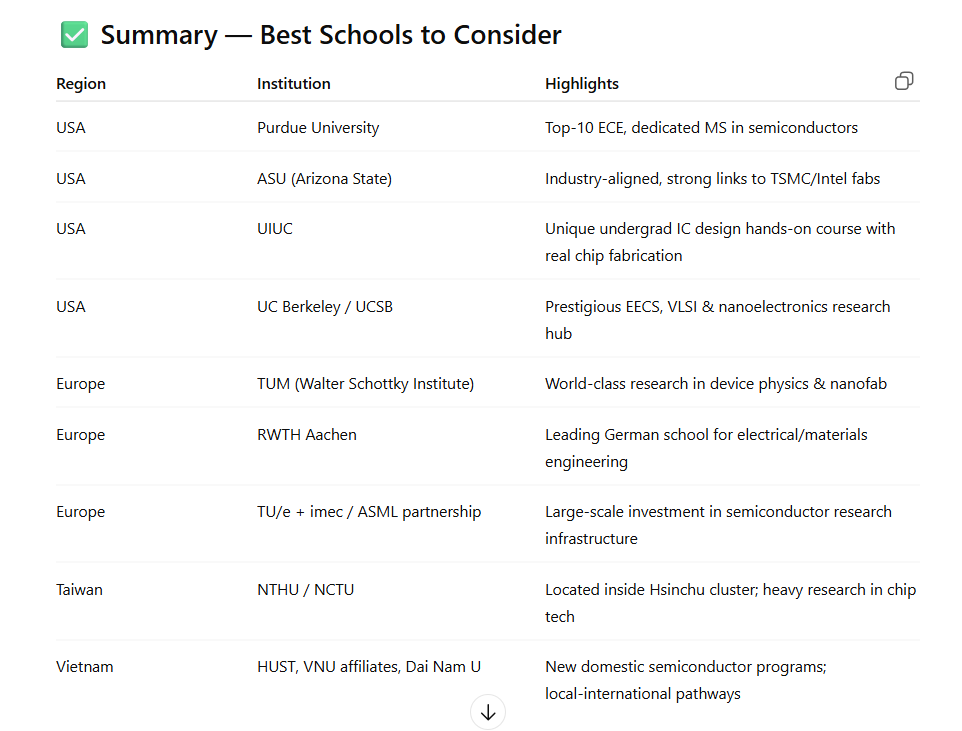The width and height of the screenshot is (962, 731).
Task: Click the scroll-to-bottom arrow button
Action: 488,712
